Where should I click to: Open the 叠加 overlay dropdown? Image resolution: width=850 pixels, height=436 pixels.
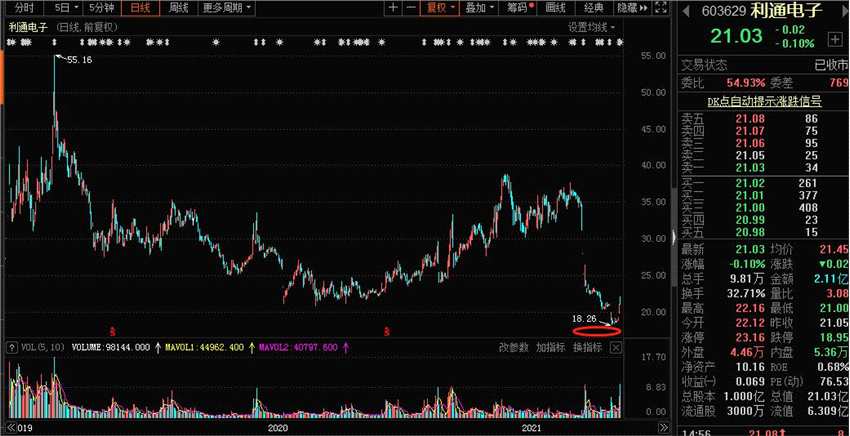click(479, 8)
